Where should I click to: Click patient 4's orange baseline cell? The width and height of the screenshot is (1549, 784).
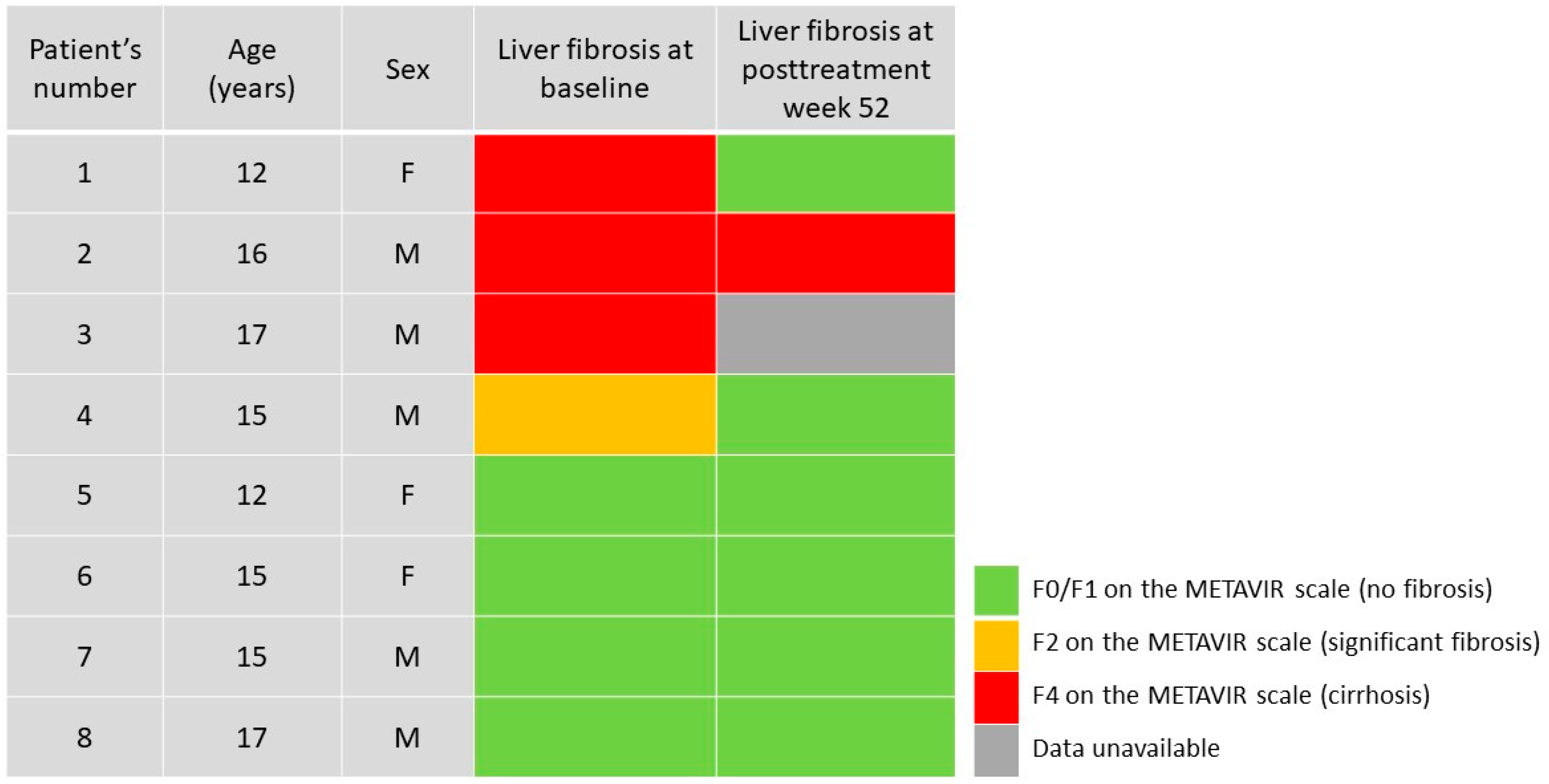pyautogui.click(x=595, y=415)
